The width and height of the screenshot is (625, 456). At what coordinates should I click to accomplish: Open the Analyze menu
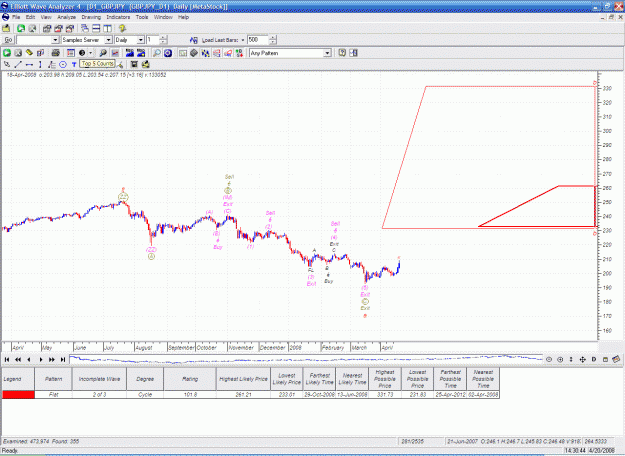click(x=67, y=17)
